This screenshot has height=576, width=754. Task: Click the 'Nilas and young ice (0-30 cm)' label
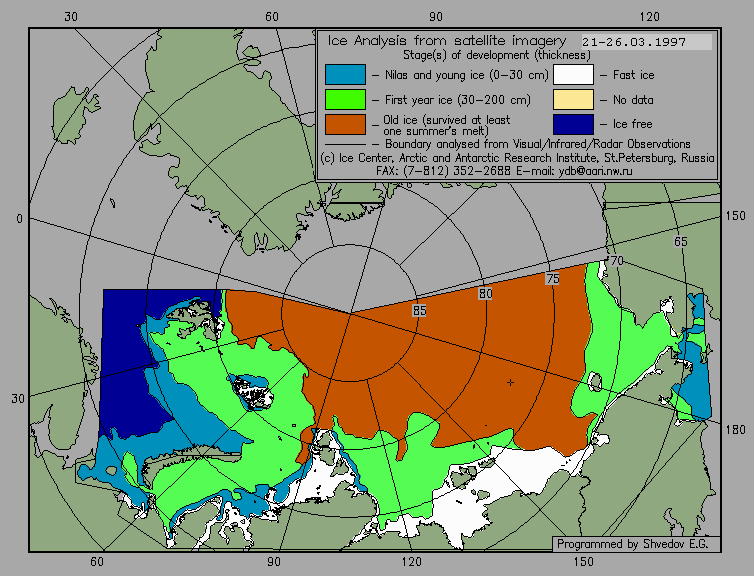coord(466,75)
